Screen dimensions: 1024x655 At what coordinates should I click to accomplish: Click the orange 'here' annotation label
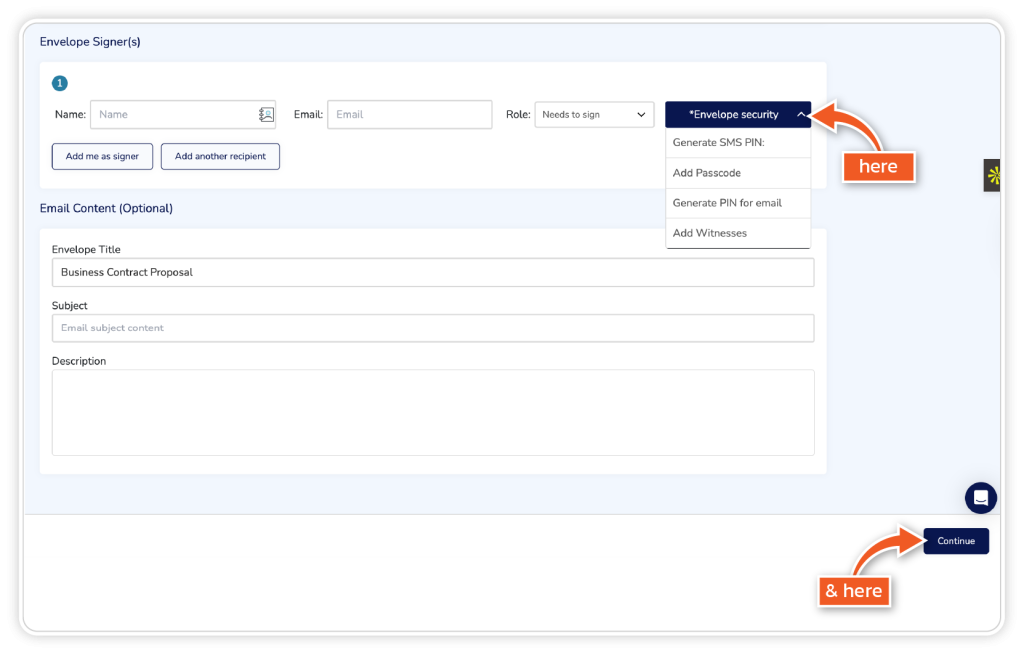click(x=878, y=167)
